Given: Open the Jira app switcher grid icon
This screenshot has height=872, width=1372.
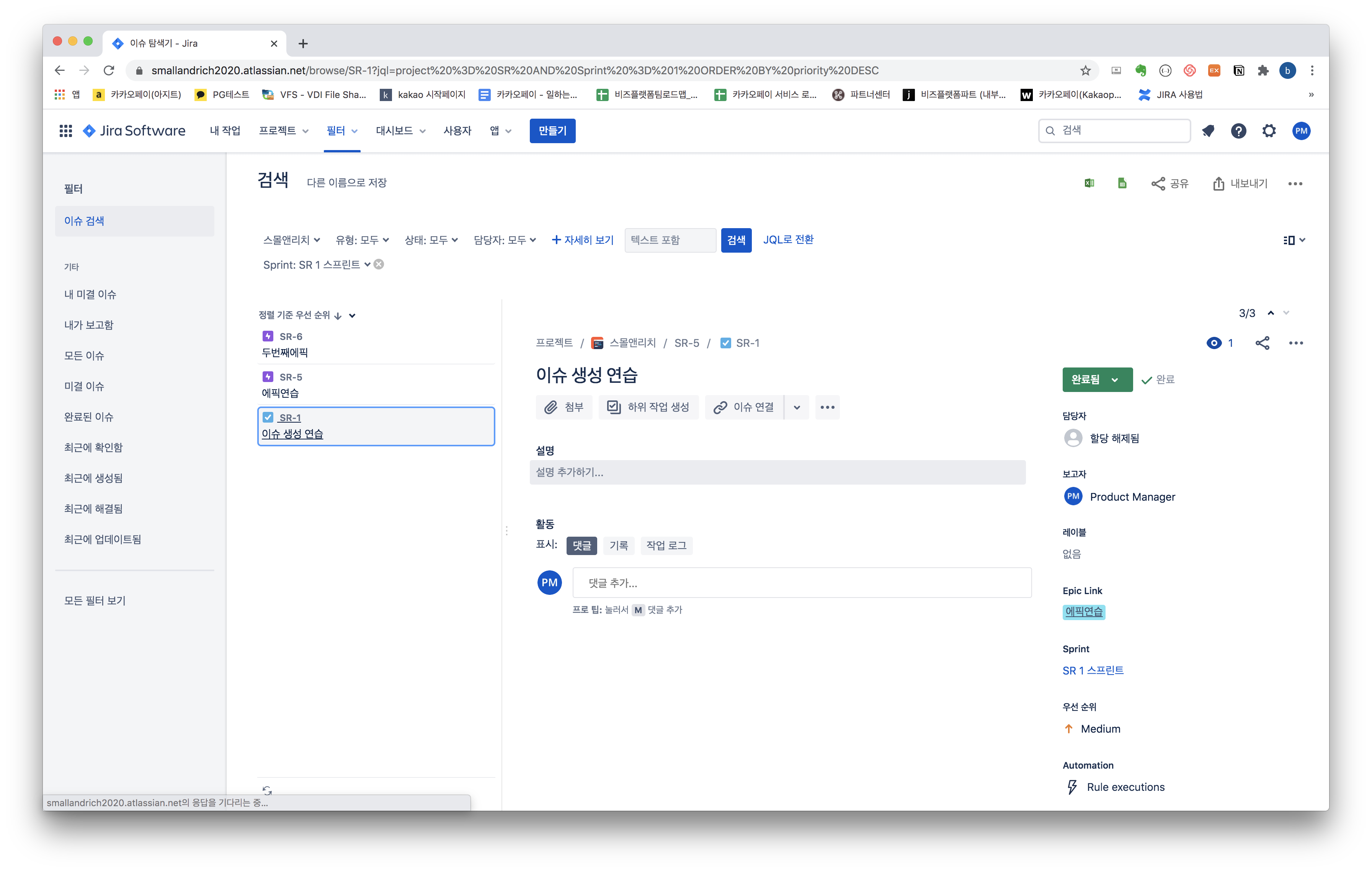Looking at the screenshot, I should coord(65,131).
